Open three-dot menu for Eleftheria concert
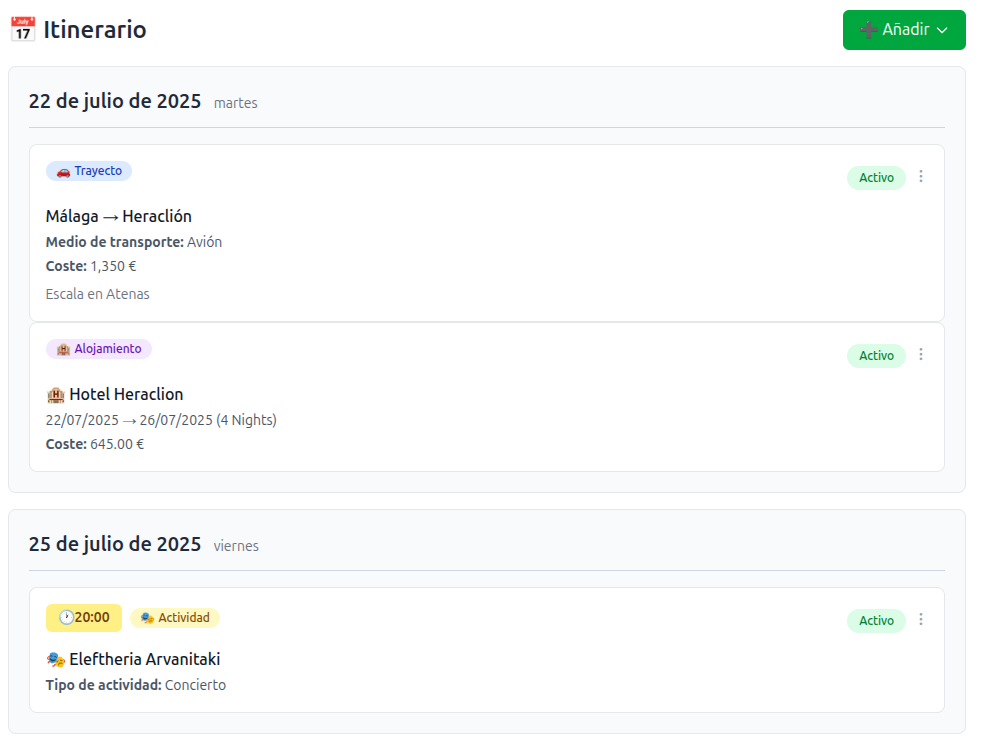Image resolution: width=982 pixels, height=741 pixels. point(921,620)
